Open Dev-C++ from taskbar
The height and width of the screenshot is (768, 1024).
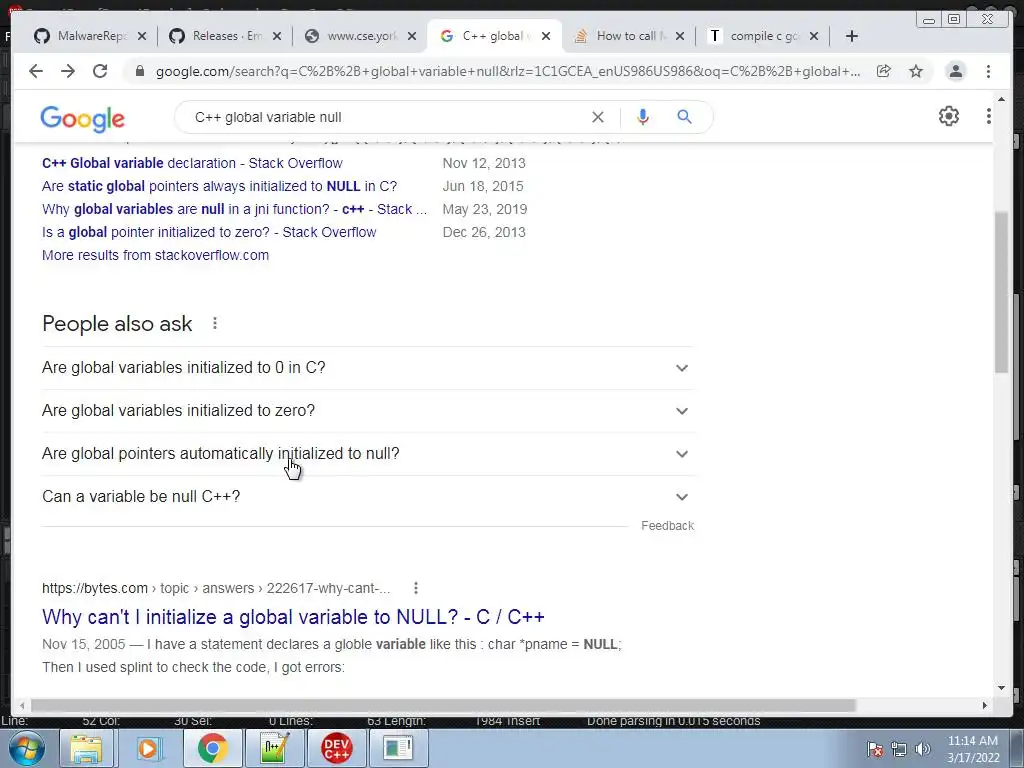336,748
